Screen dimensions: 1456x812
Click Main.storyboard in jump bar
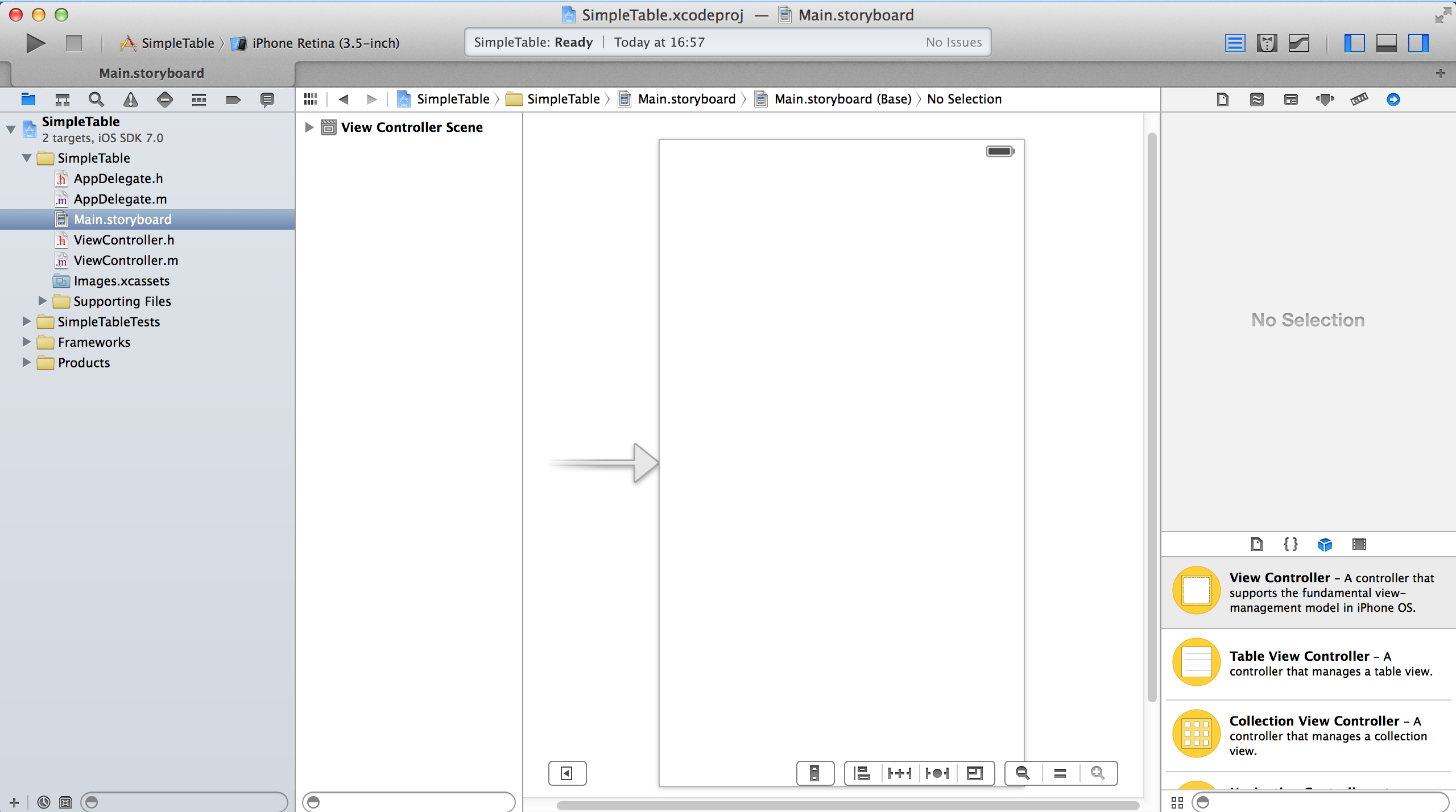pos(677,100)
